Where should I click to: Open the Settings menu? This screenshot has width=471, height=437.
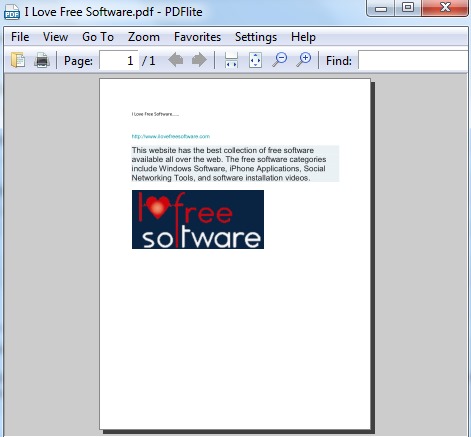[x=256, y=37]
